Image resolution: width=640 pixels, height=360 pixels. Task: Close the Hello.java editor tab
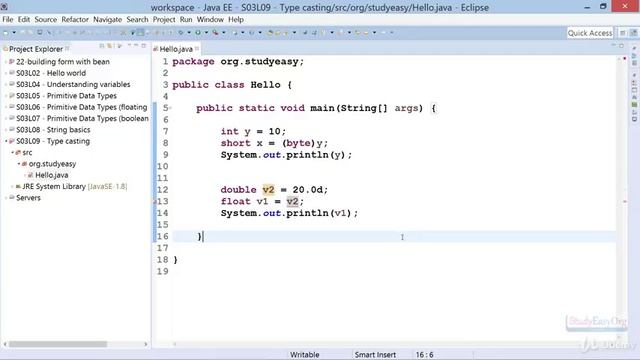(x=197, y=49)
